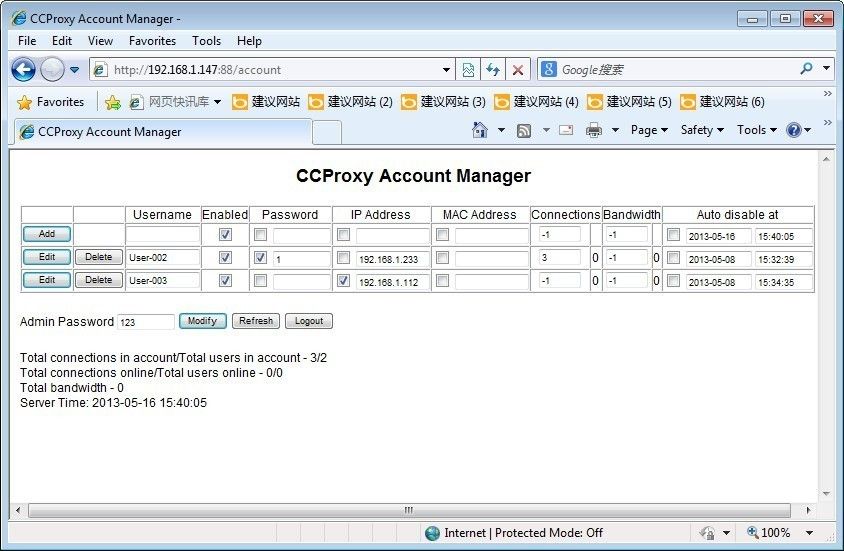Focus the Admin Password field

click(146, 322)
